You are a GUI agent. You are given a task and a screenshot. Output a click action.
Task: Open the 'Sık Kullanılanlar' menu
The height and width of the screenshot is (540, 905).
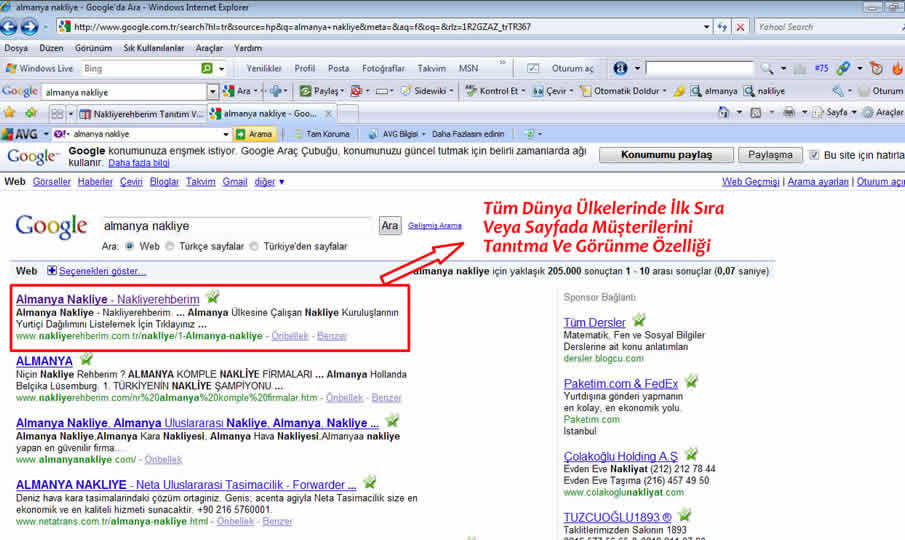coord(154,47)
